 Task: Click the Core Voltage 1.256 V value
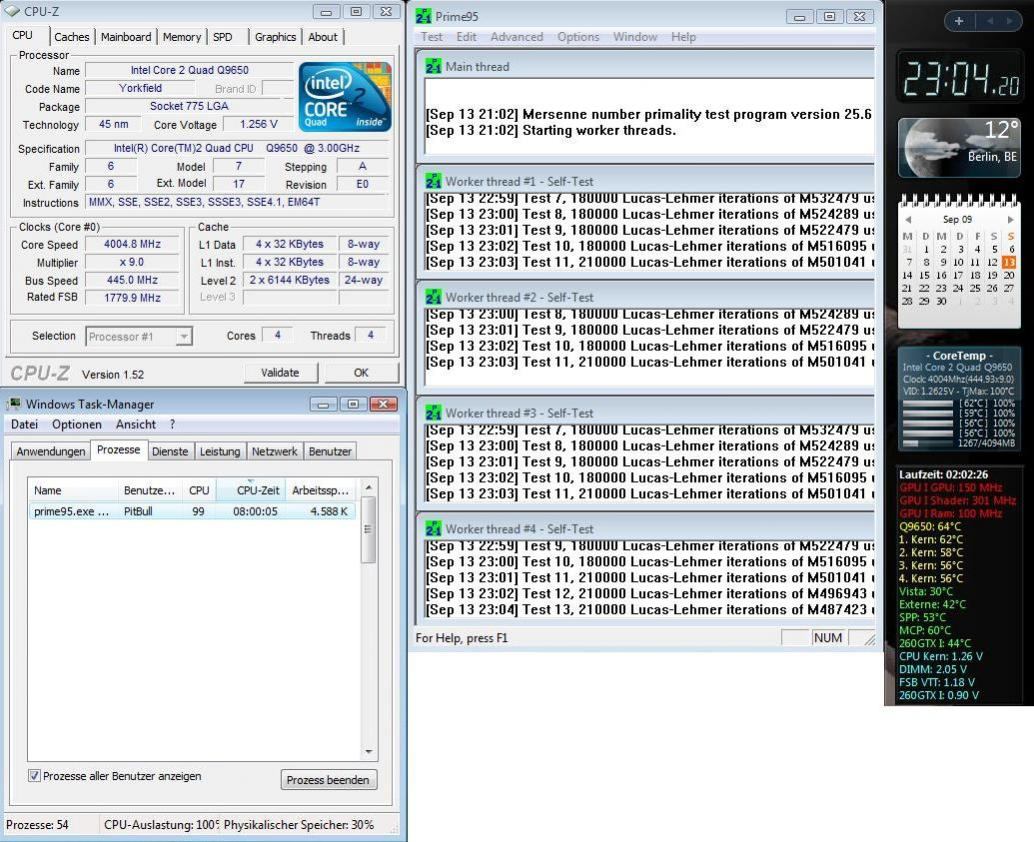(258, 124)
